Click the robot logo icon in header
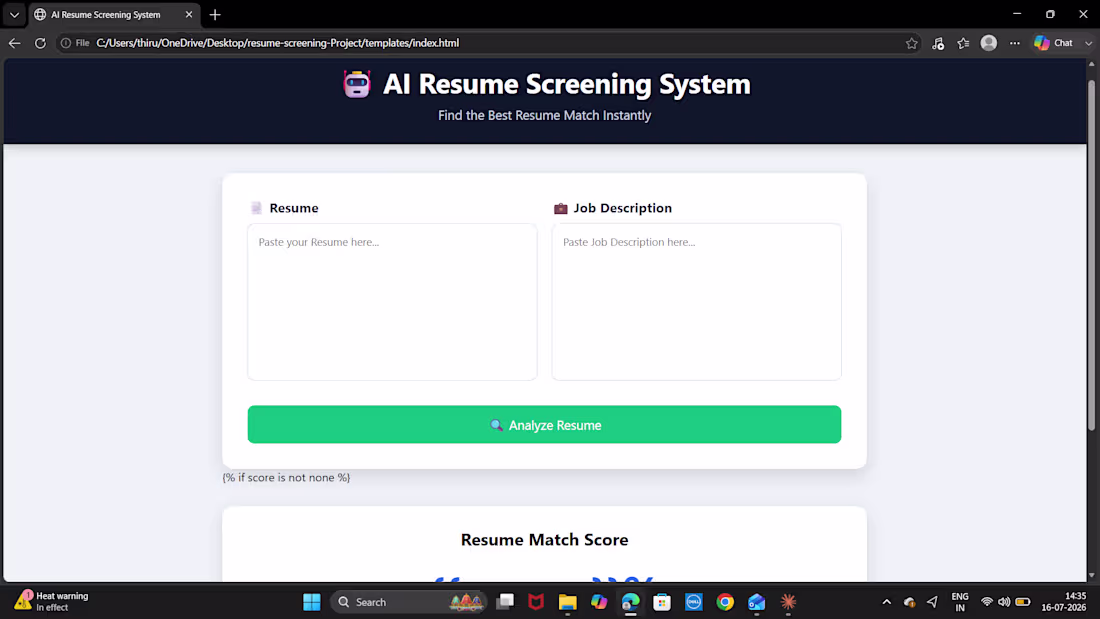This screenshot has height=619, width=1100. [356, 84]
